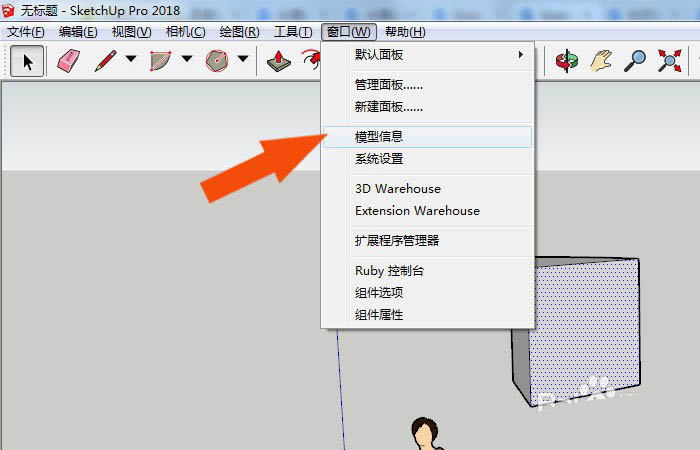Select the Orbit tool
Image resolution: width=700 pixels, height=450 pixels.
pyautogui.click(x=567, y=61)
